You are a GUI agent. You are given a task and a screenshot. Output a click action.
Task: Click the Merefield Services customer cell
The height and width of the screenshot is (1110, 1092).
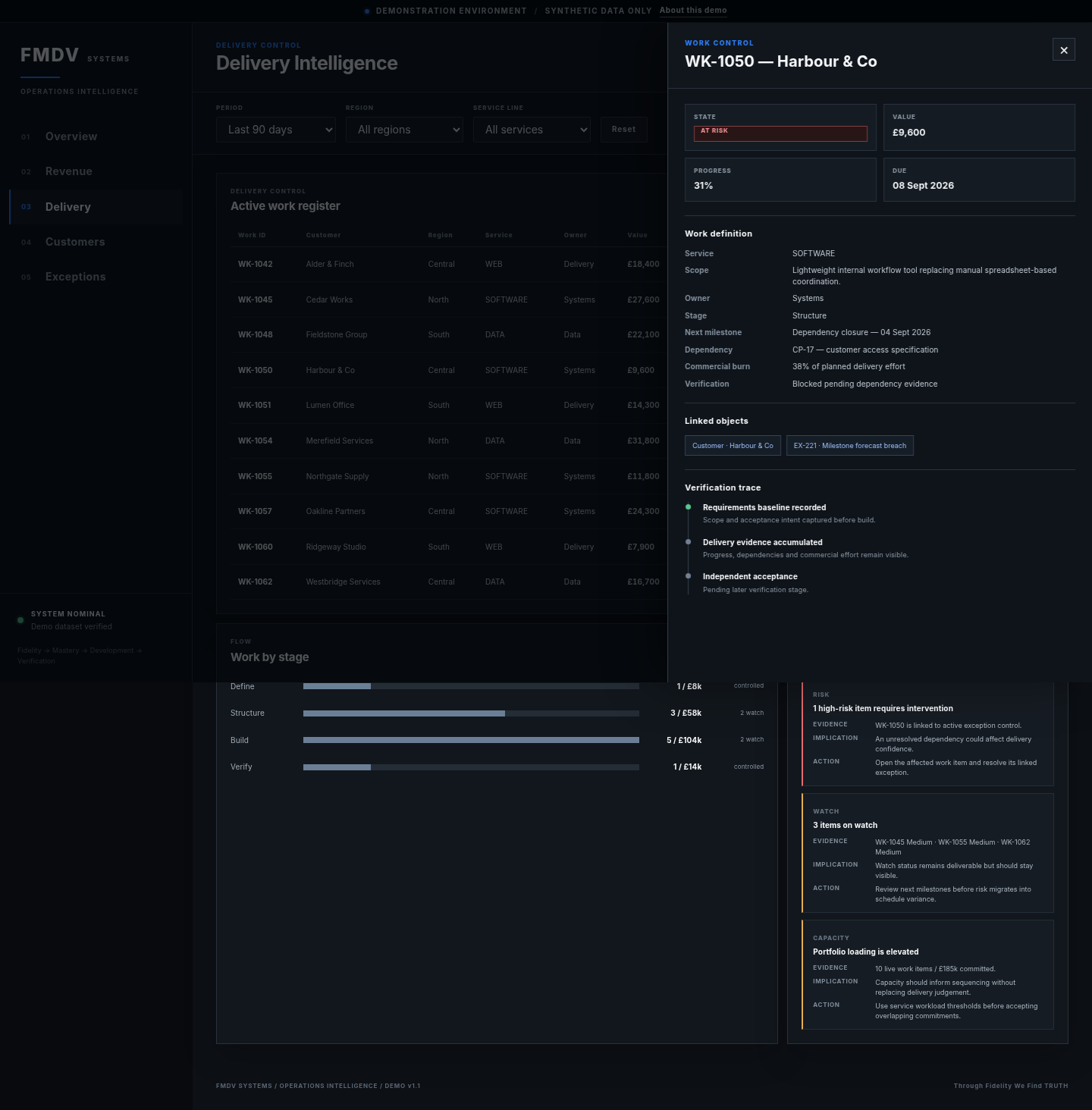(340, 441)
